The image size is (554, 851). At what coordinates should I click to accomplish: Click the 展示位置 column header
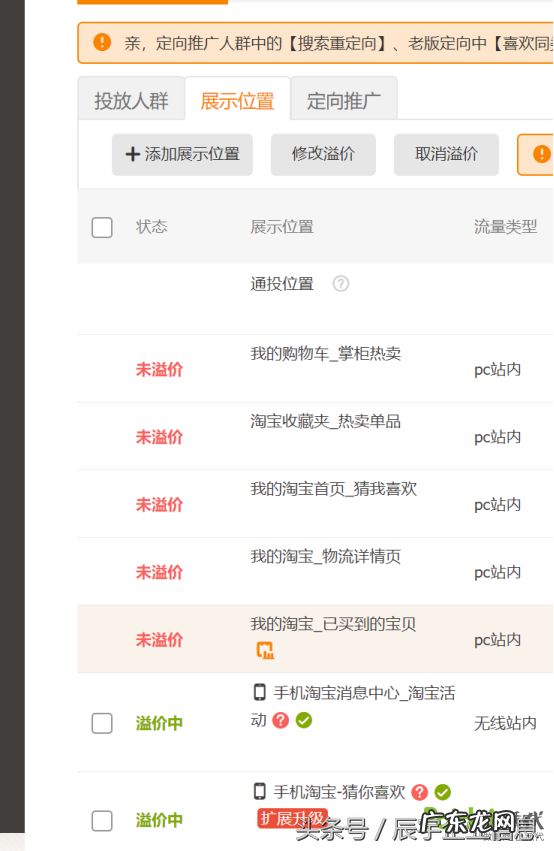pyautogui.click(x=282, y=227)
